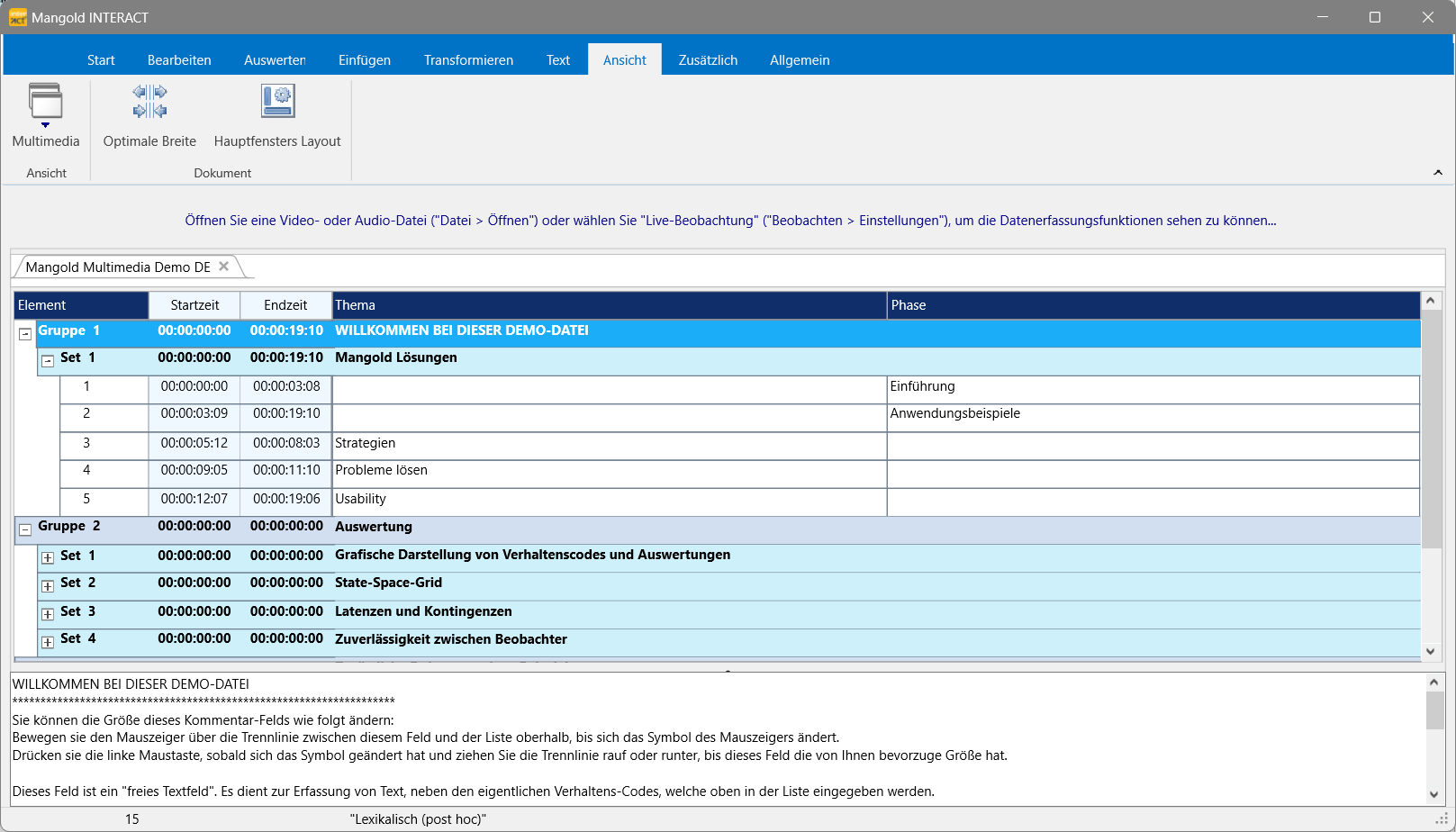
Task: Maximize the Mangold INTERACT window
Action: point(1375,17)
